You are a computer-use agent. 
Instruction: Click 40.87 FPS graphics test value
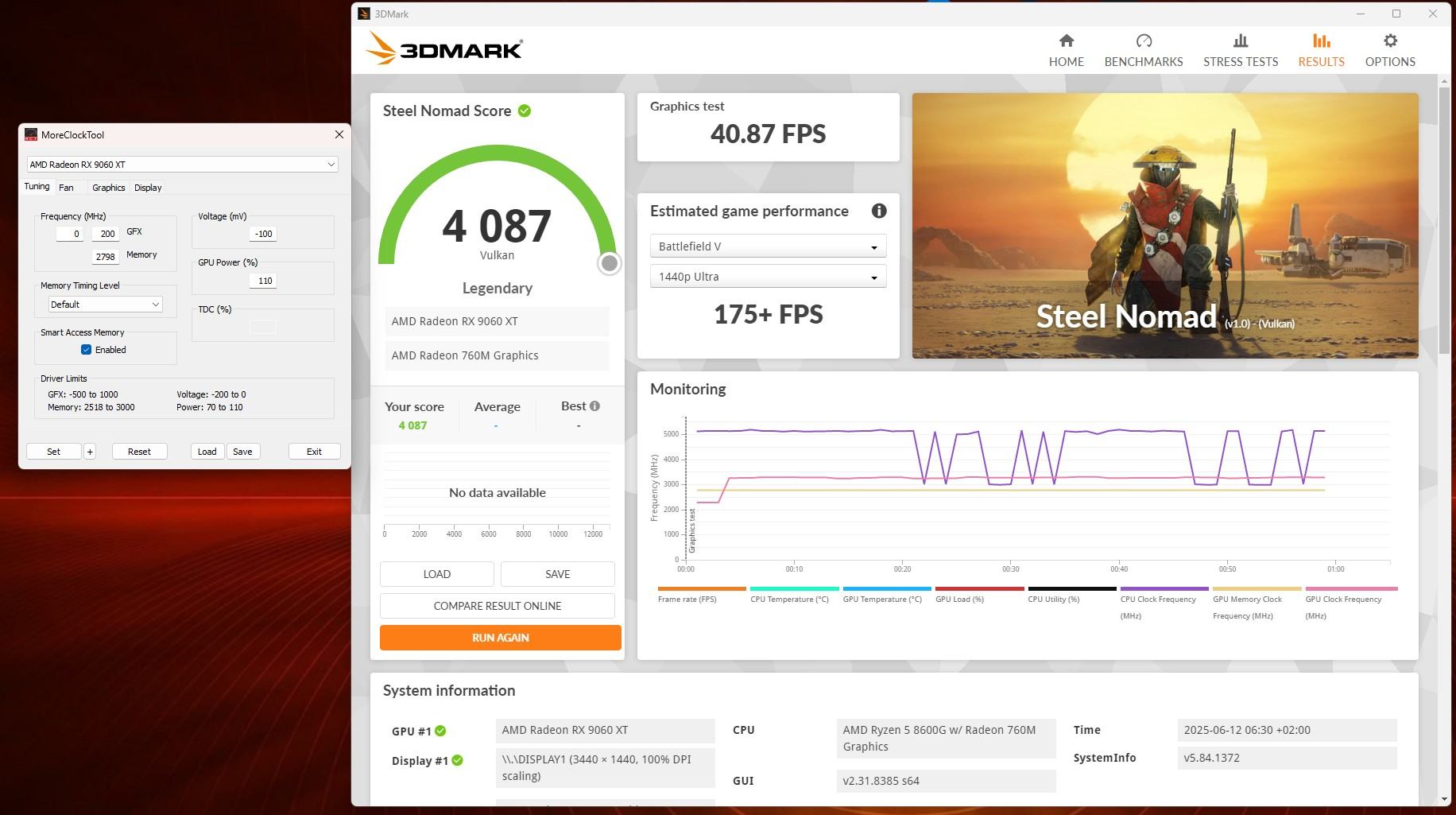coord(768,134)
